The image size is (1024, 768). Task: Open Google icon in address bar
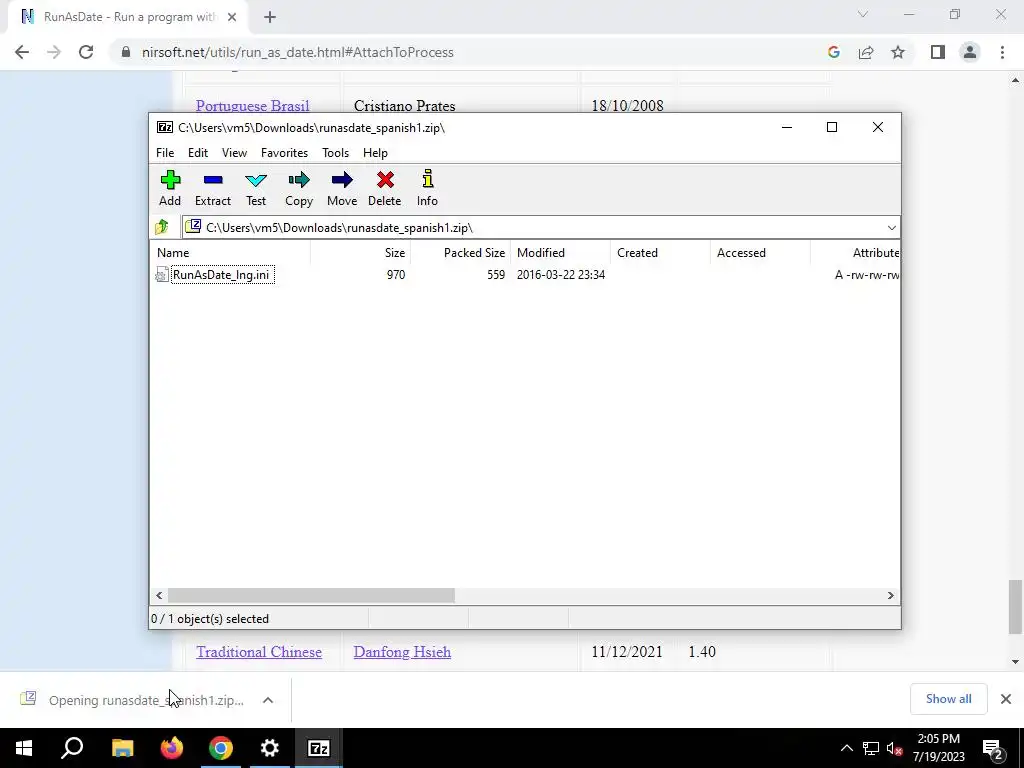pyautogui.click(x=833, y=52)
